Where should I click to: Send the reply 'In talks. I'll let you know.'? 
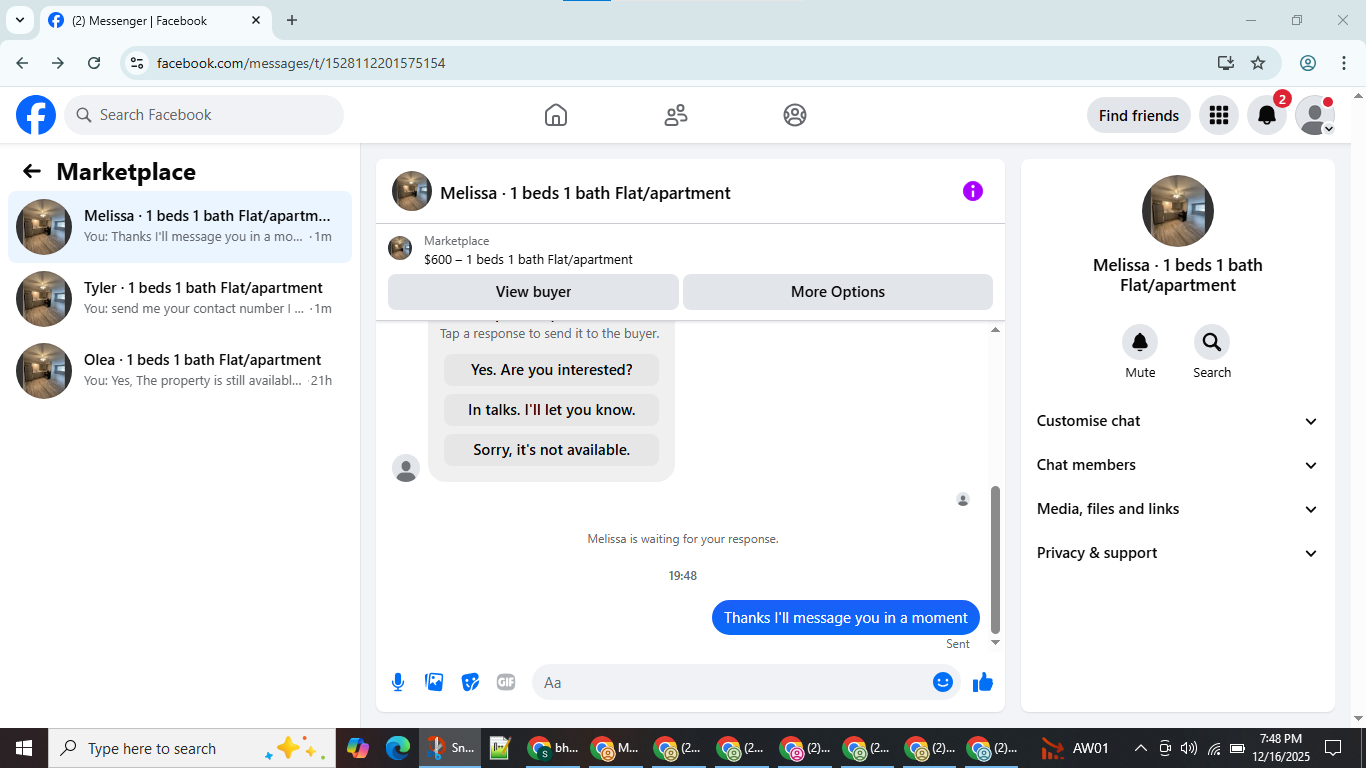click(x=552, y=410)
